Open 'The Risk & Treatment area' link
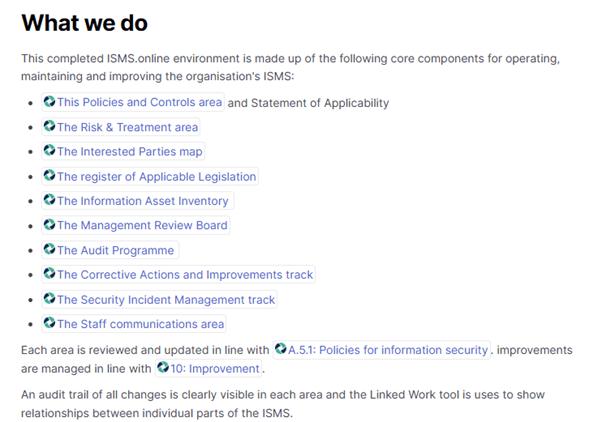 pos(121,127)
